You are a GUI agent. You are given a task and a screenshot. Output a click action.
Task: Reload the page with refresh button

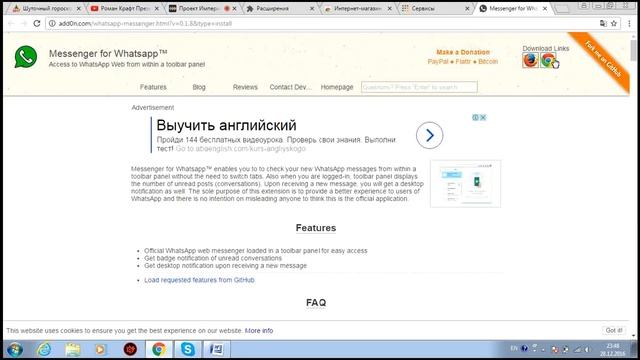coord(37,23)
